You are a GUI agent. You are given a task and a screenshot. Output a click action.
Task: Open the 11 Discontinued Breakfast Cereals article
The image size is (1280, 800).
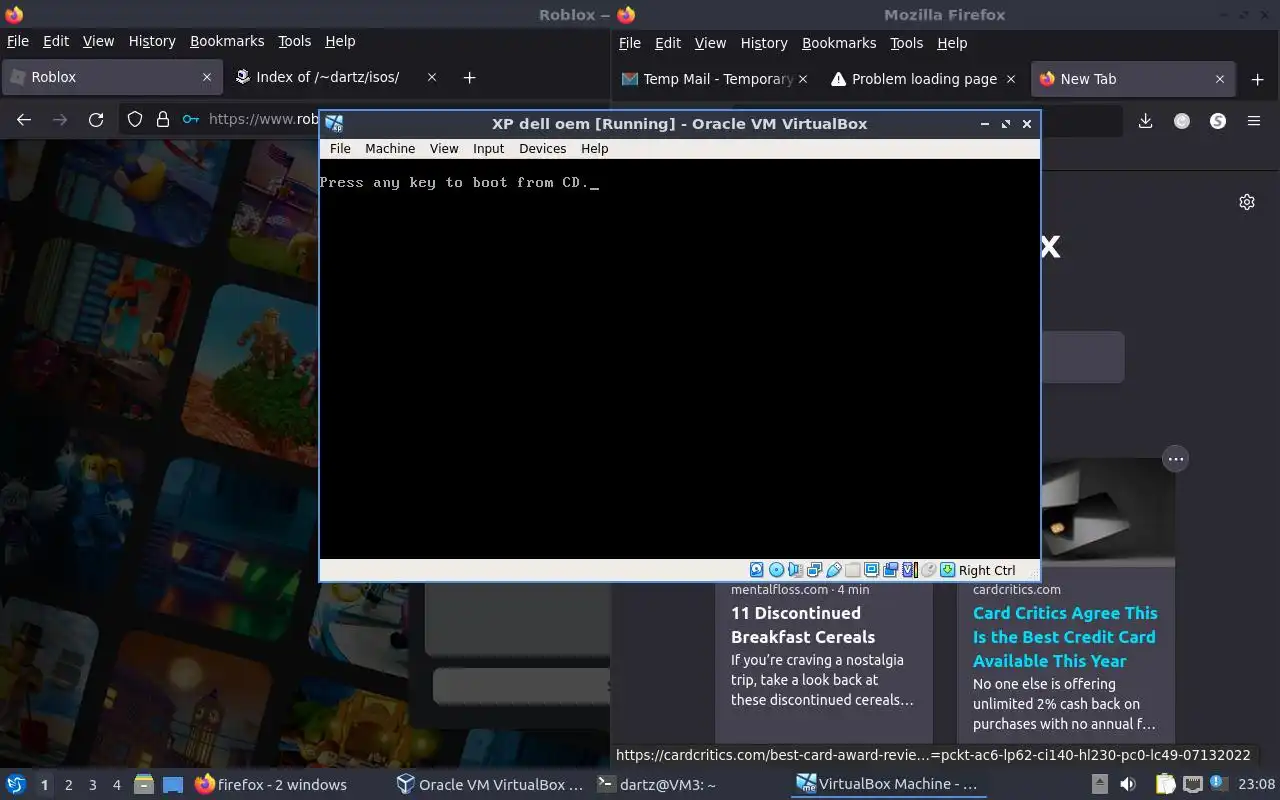click(803, 625)
